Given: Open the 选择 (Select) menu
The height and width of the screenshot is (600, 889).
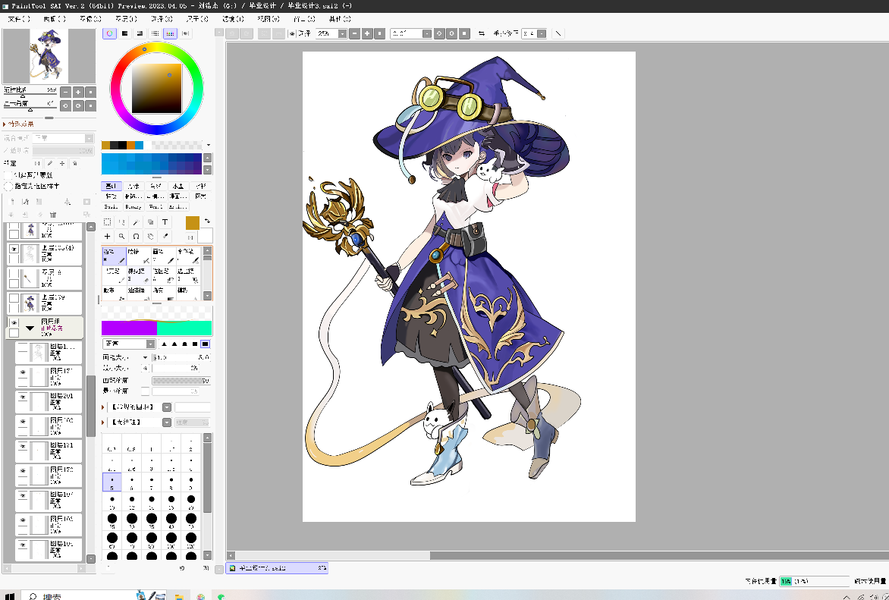Looking at the screenshot, I should tap(162, 19).
